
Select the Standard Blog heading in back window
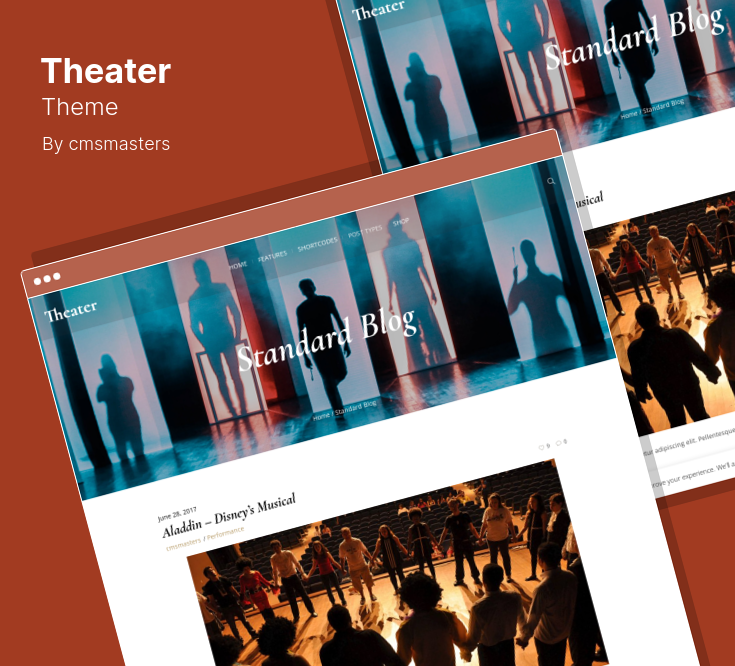(634, 39)
